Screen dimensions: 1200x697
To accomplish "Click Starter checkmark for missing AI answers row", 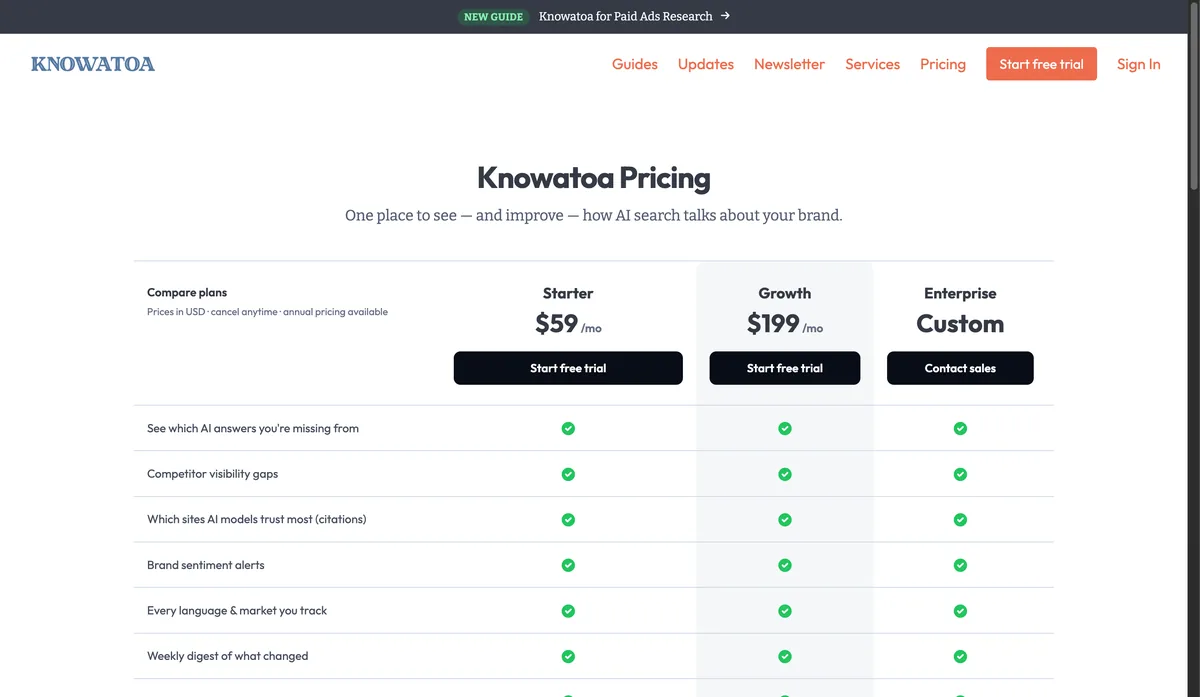I will [x=568, y=428].
